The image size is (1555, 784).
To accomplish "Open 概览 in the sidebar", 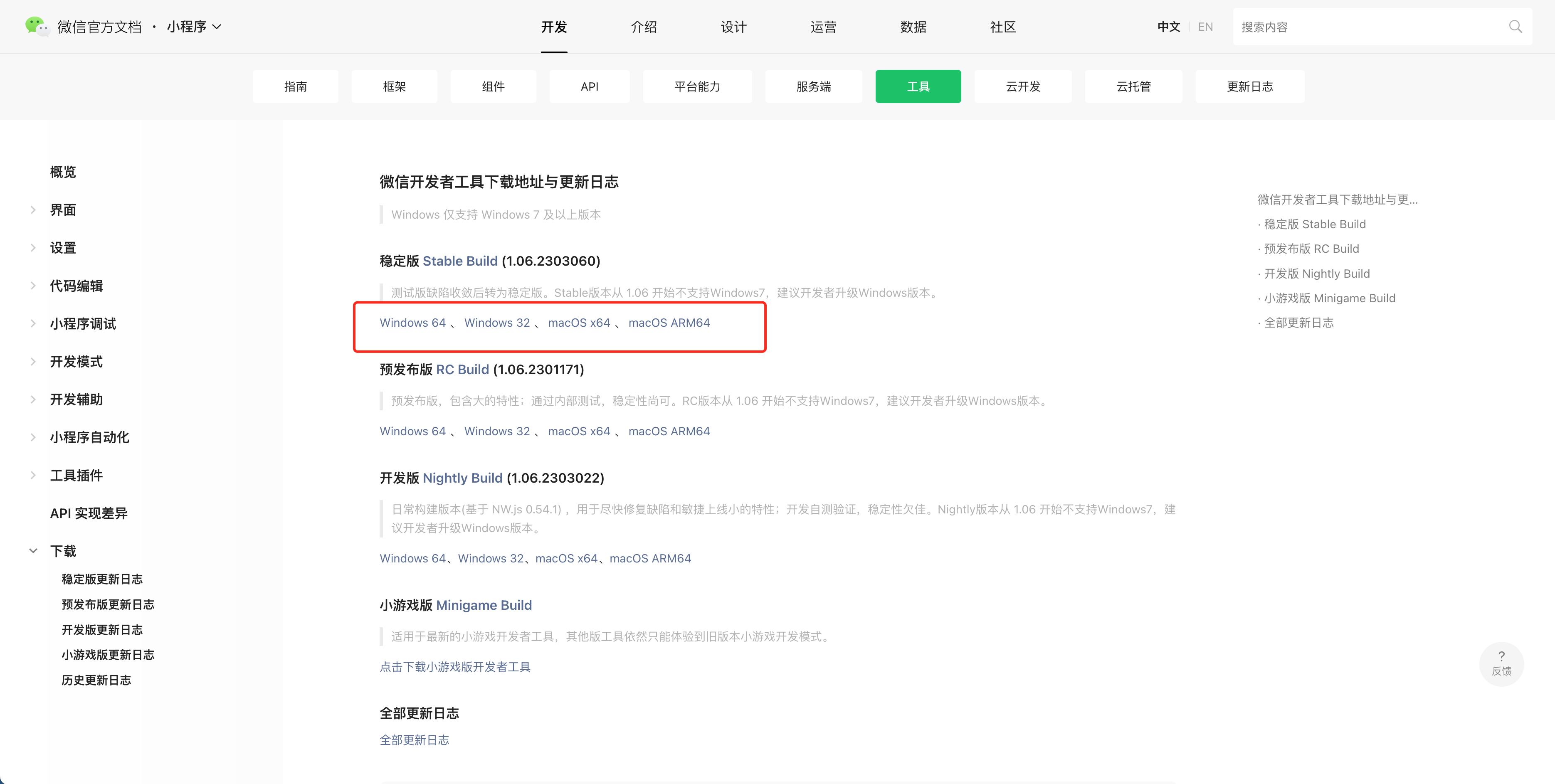I will (63, 172).
